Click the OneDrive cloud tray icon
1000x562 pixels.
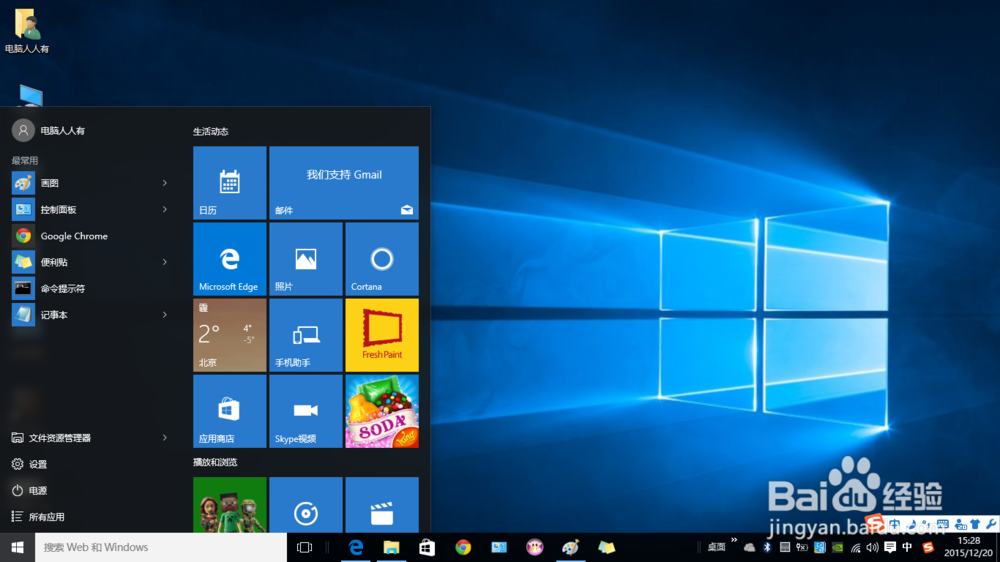[749, 547]
